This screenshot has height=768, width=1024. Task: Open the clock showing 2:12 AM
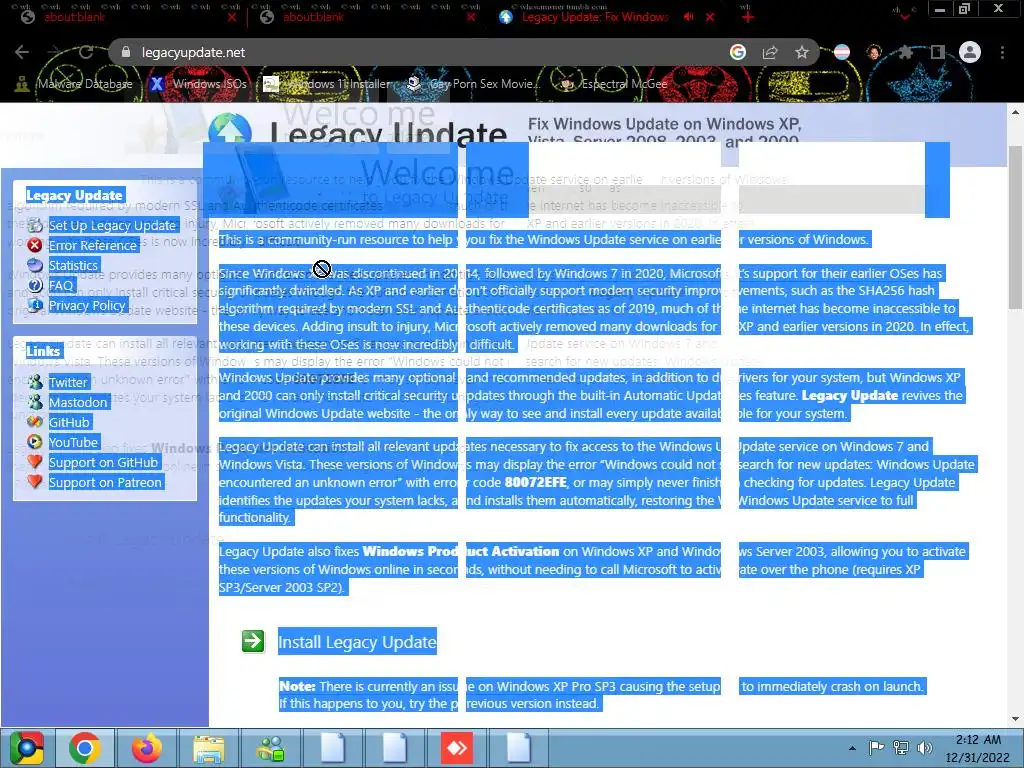(978, 748)
